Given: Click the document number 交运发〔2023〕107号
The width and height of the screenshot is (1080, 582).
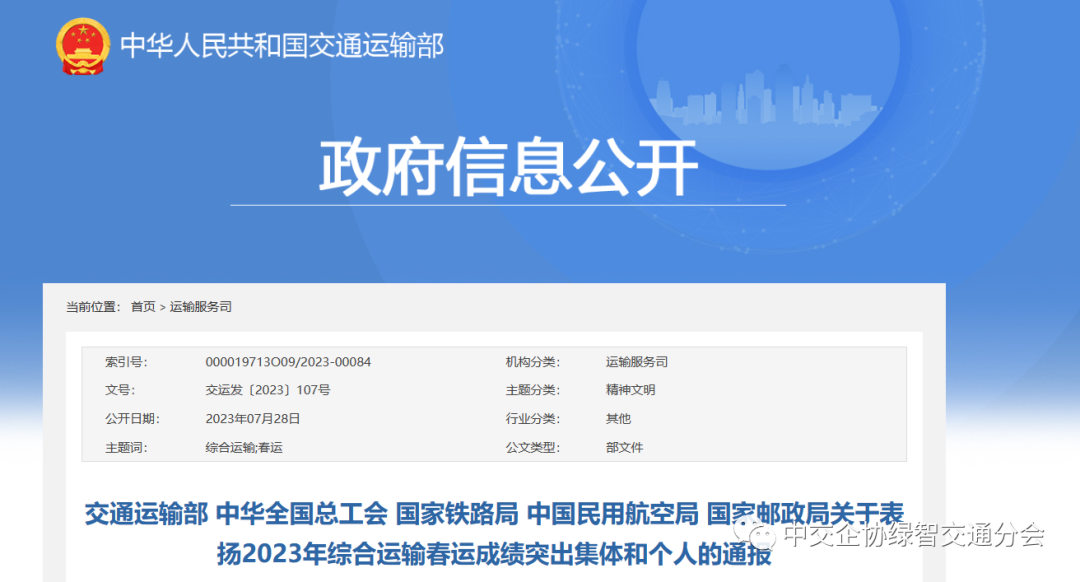Looking at the screenshot, I should coord(267,390).
